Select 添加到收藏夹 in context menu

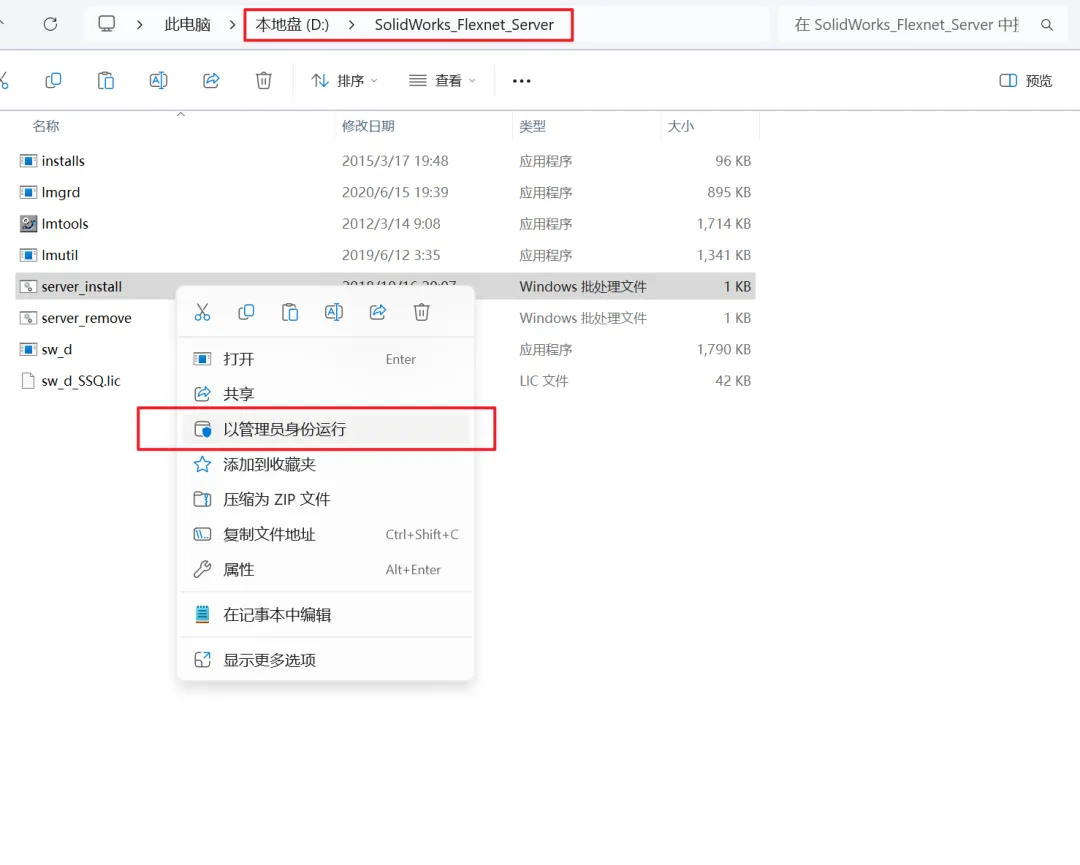(x=325, y=464)
